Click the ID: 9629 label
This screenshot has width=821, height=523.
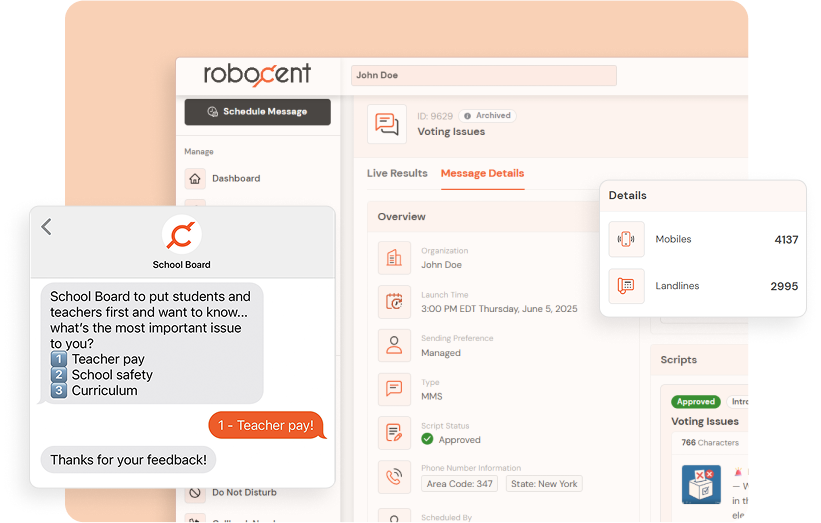435,116
